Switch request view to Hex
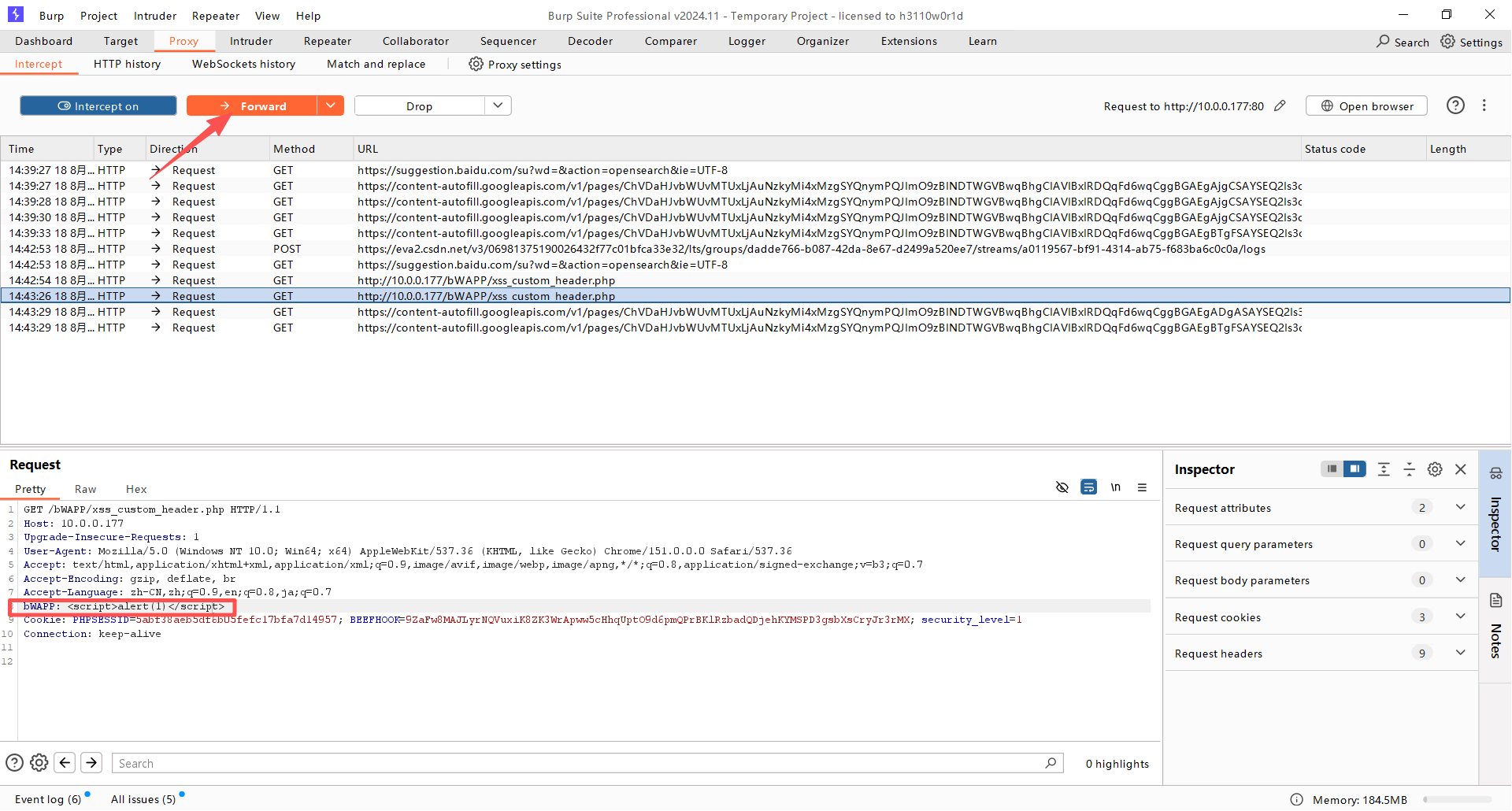The image size is (1512, 811). pyautogui.click(x=136, y=489)
